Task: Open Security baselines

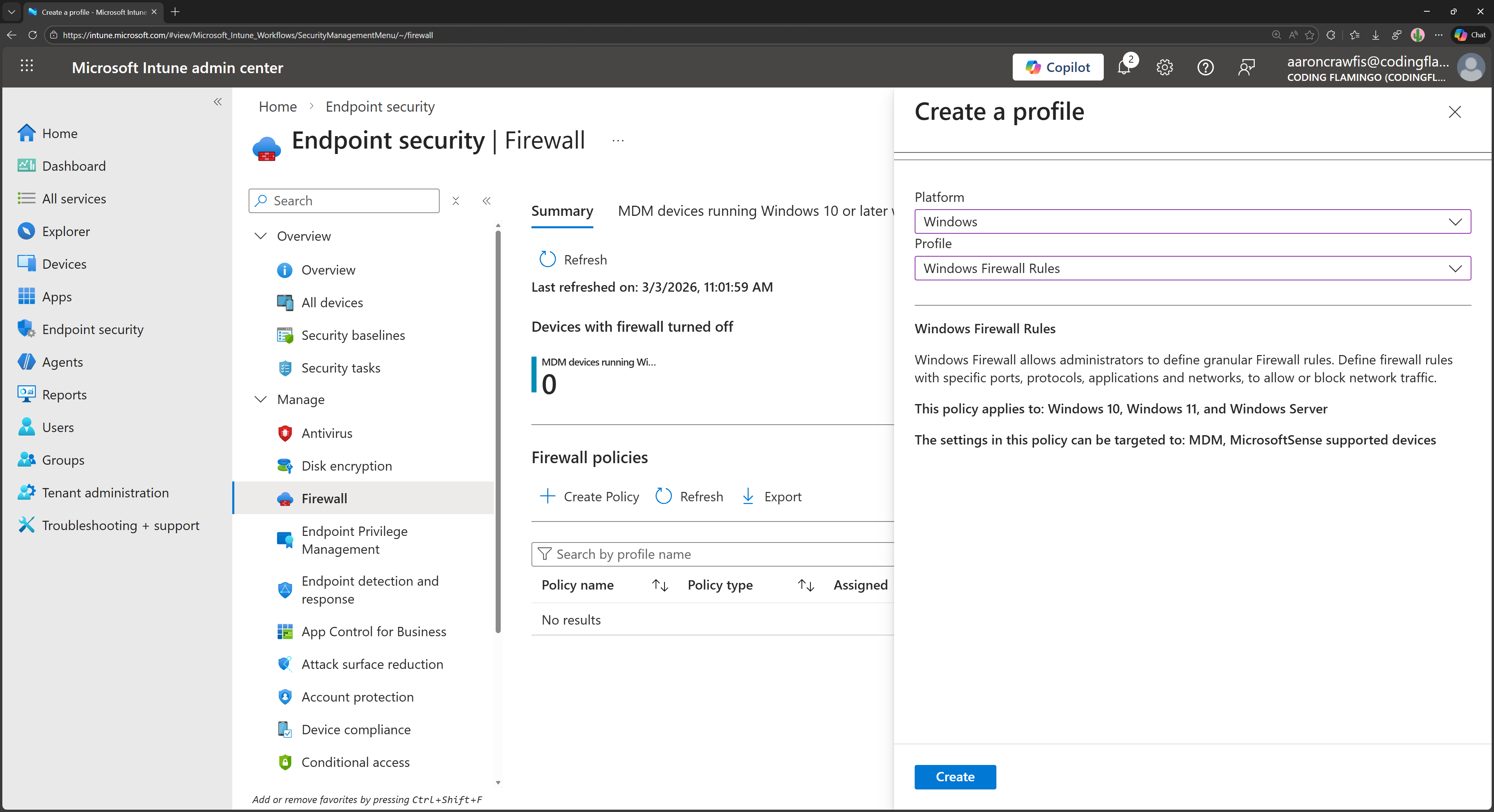Action: click(352, 334)
